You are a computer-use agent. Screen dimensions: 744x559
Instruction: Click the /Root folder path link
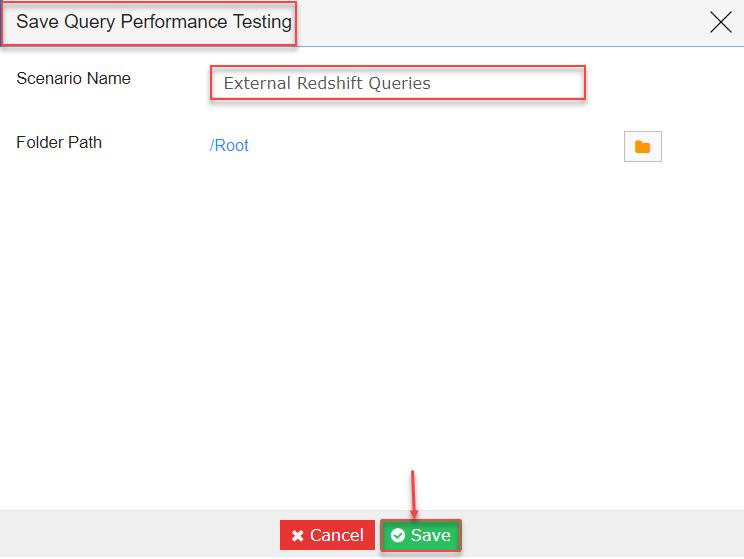coord(229,145)
